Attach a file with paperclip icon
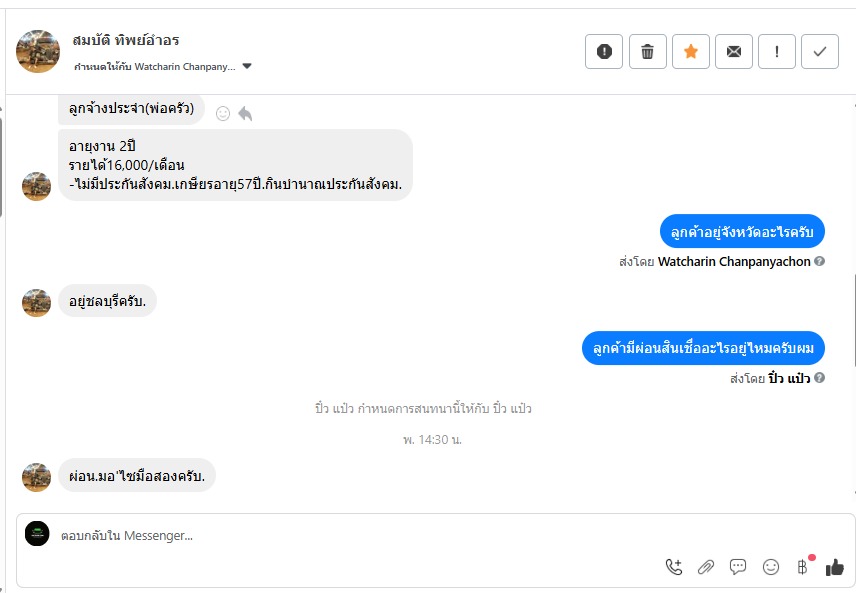 click(x=706, y=567)
